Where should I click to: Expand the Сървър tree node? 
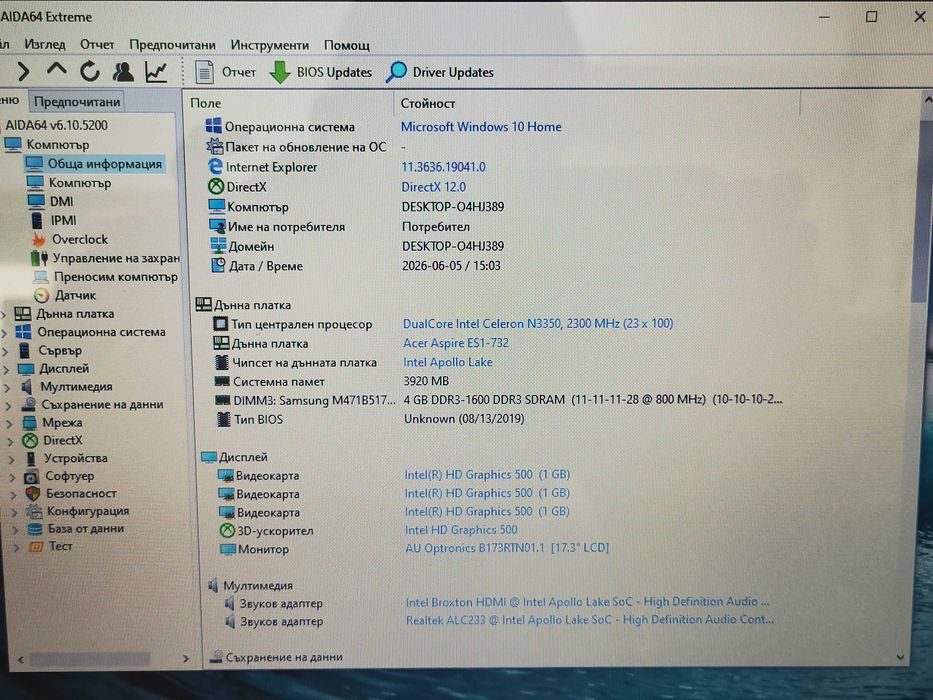6,351
